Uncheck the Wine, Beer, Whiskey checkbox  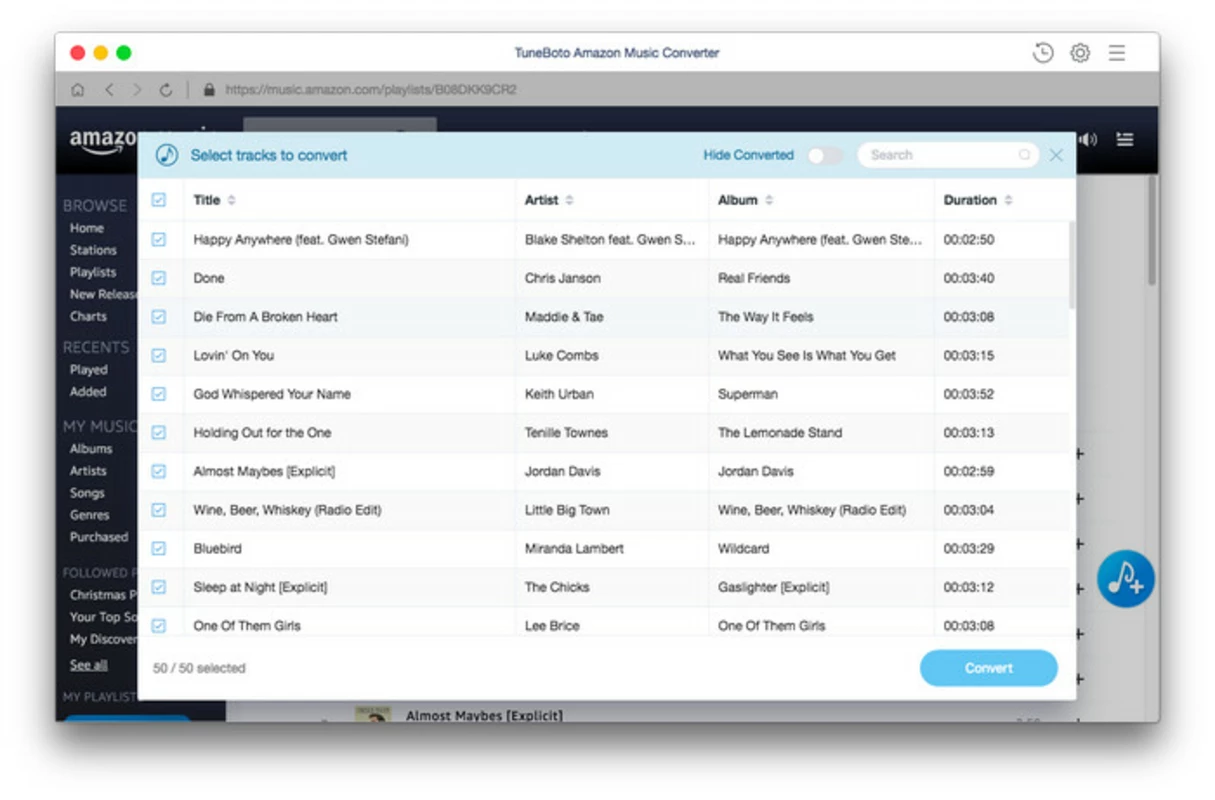(x=159, y=510)
